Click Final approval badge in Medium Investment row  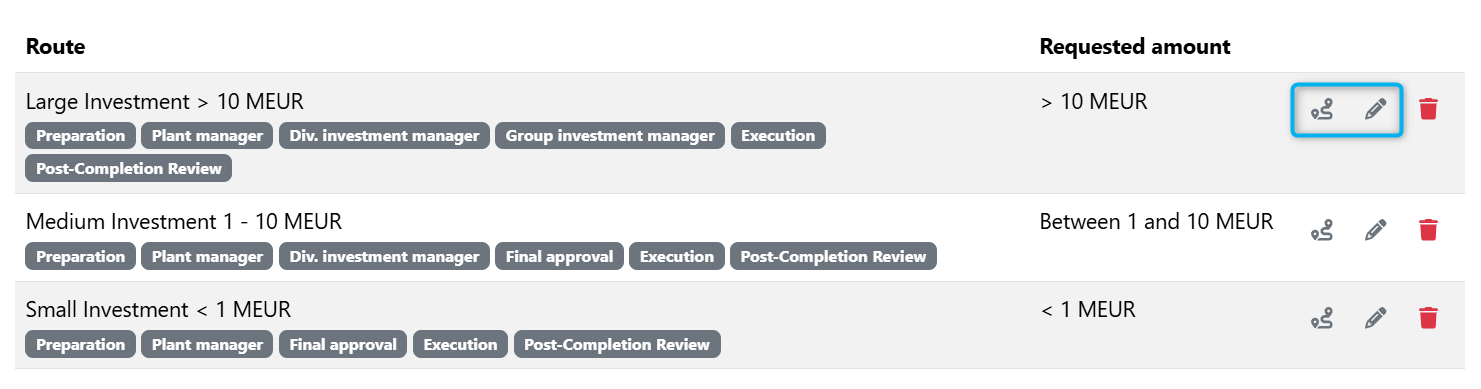pyautogui.click(x=560, y=256)
